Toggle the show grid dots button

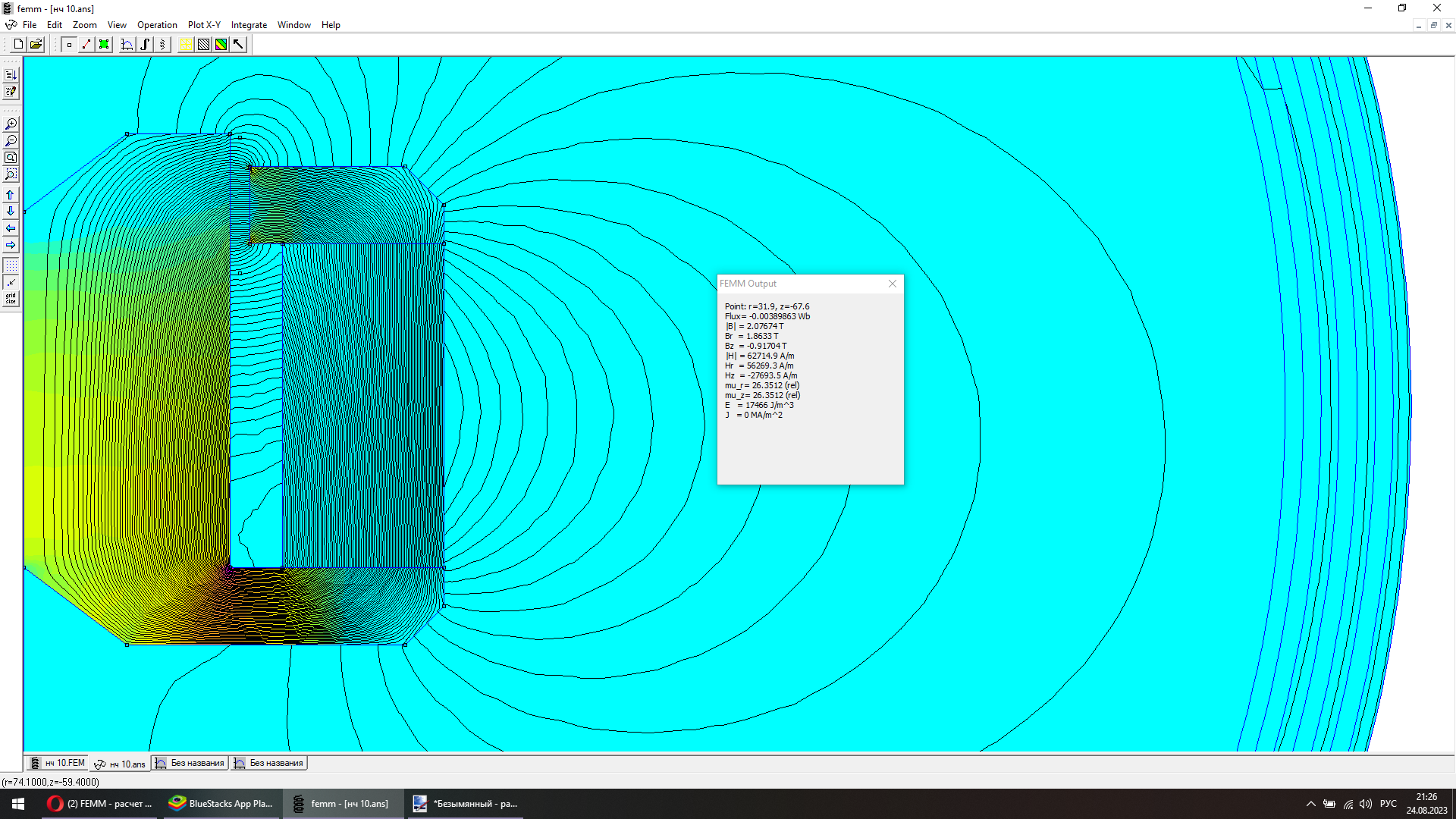tap(11, 266)
